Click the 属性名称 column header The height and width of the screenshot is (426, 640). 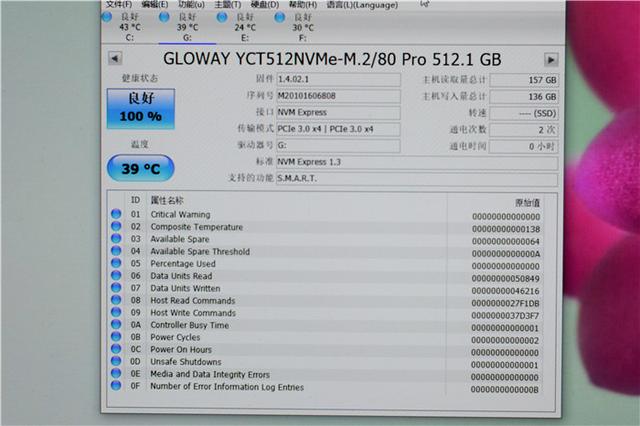(167, 200)
